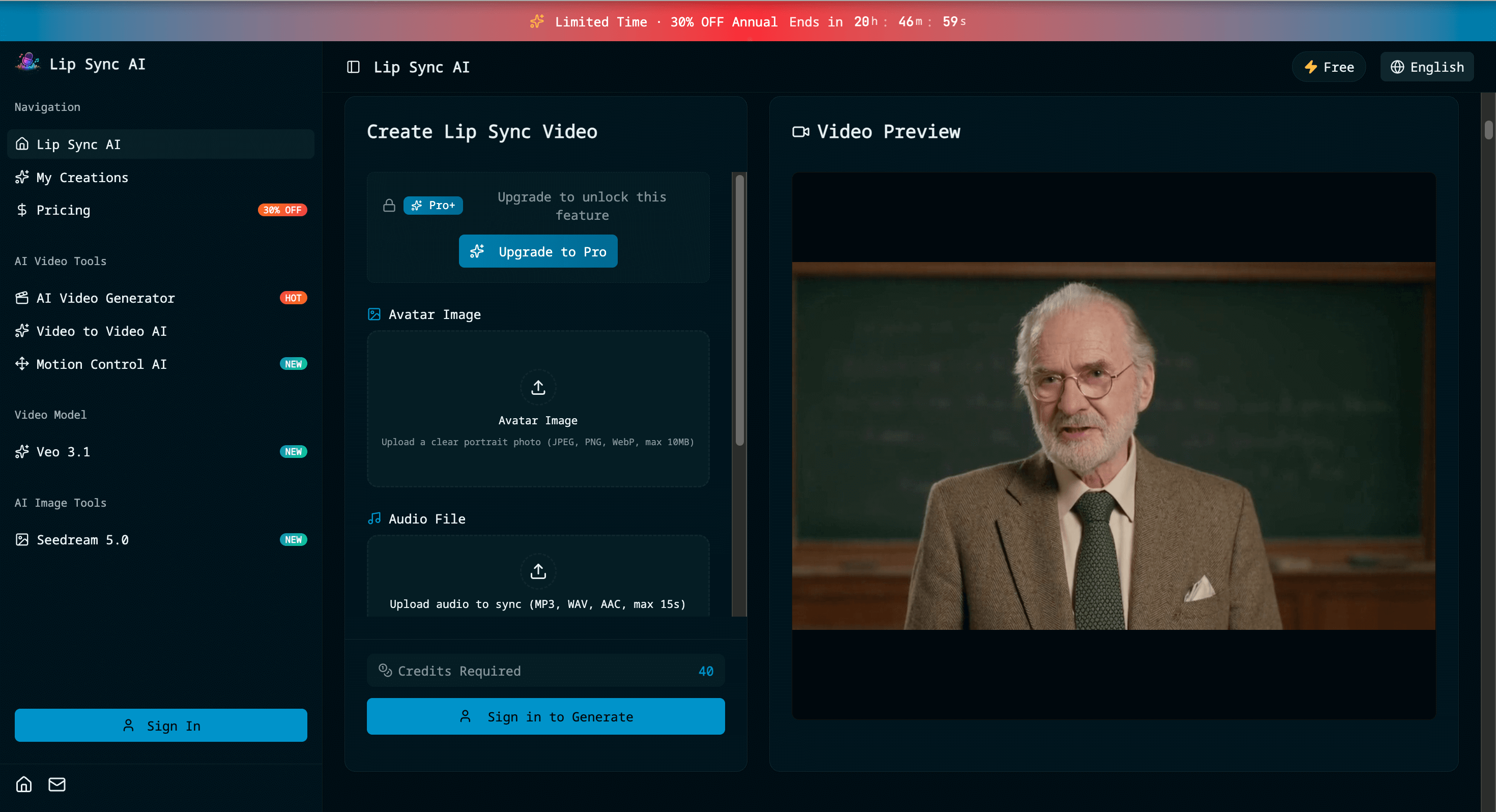
Task: Click the professor video preview thumbnail
Action: tap(1113, 446)
